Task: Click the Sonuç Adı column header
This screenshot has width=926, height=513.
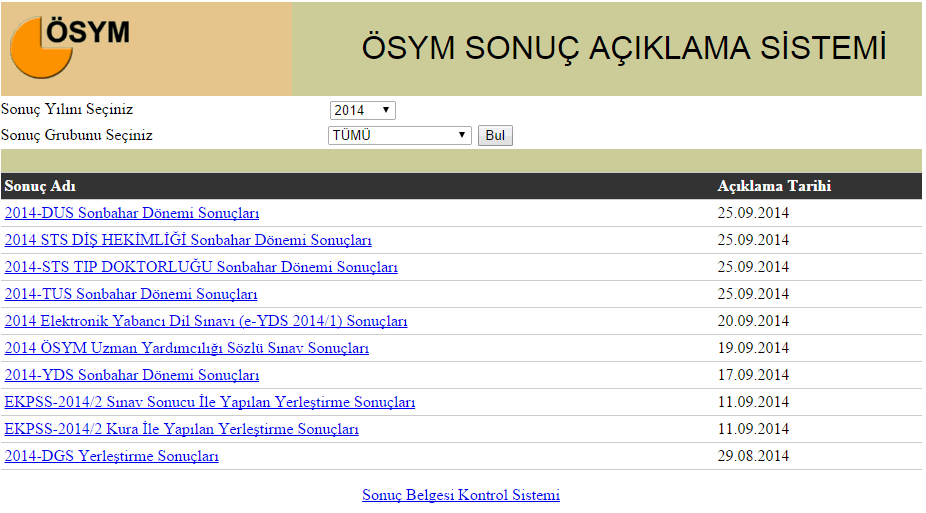Action: [x=40, y=186]
